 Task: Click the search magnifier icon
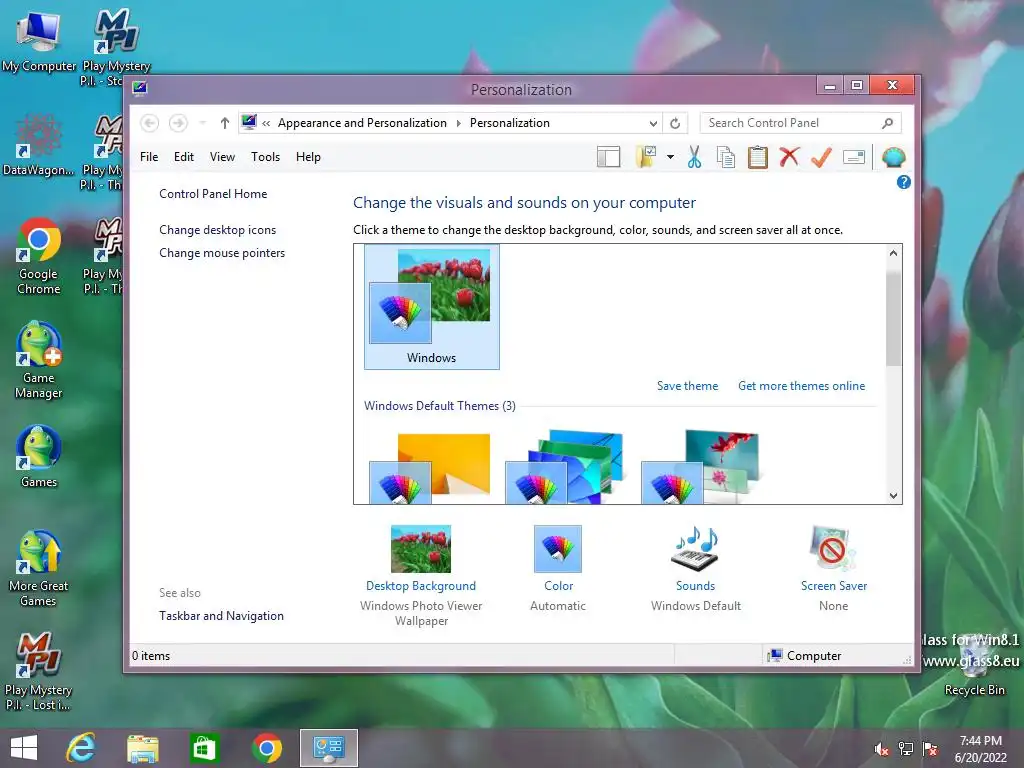[x=888, y=123]
